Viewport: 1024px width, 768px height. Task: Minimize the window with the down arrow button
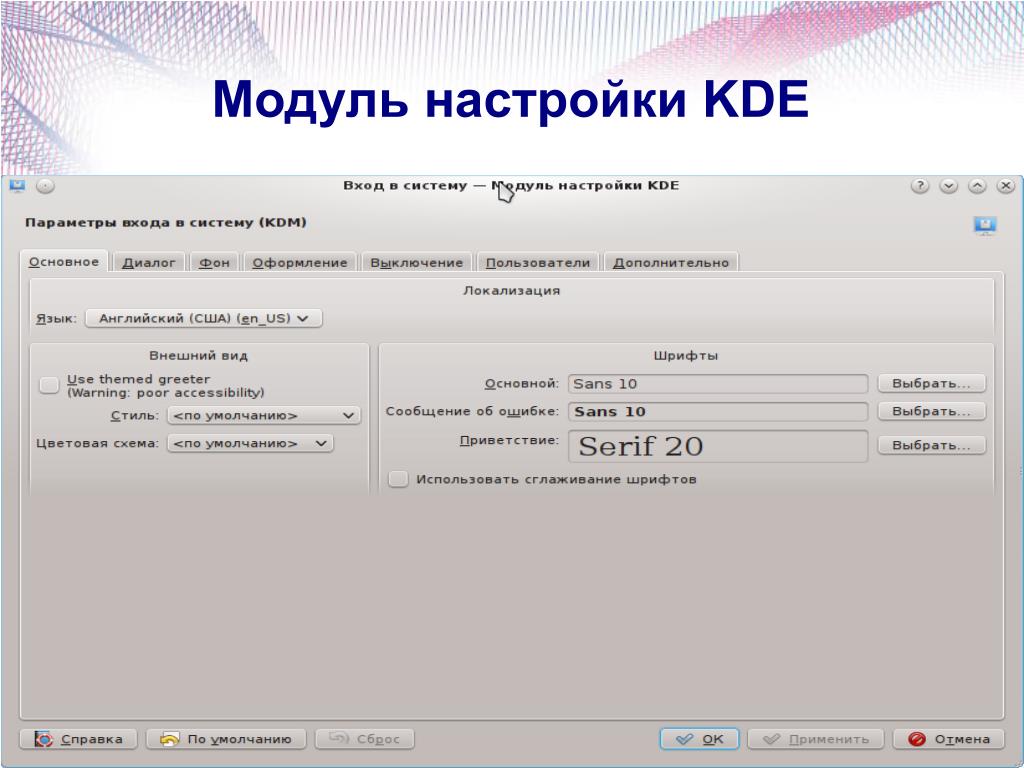coord(948,186)
